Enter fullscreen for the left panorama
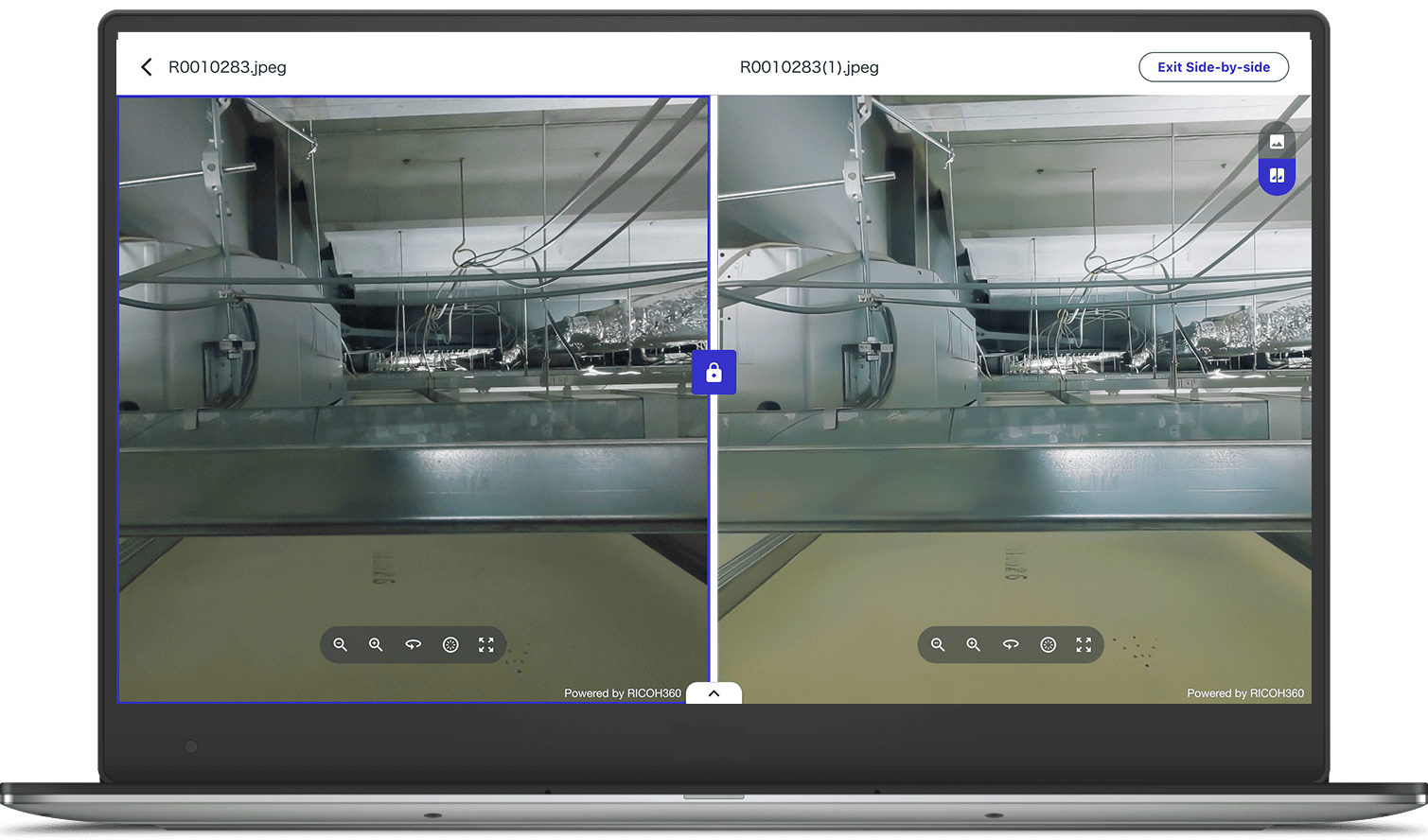This screenshot has width=1428, height=840. coord(486,644)
